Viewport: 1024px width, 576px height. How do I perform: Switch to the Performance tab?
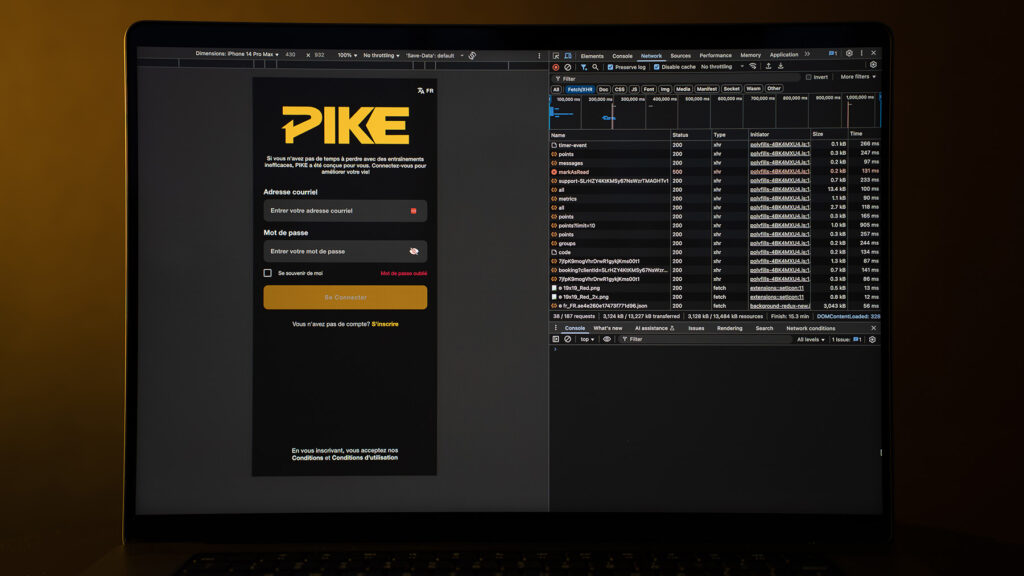(716, 56)
